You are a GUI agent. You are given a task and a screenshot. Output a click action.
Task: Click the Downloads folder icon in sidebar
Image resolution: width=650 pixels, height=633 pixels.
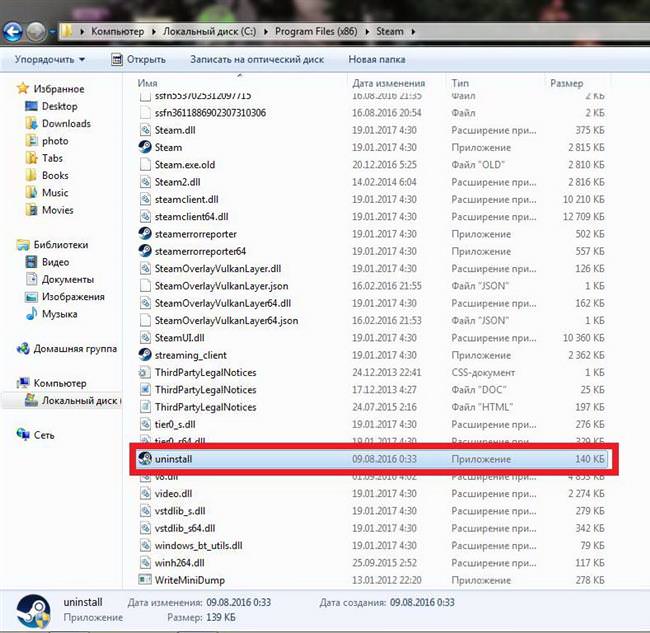31,124
